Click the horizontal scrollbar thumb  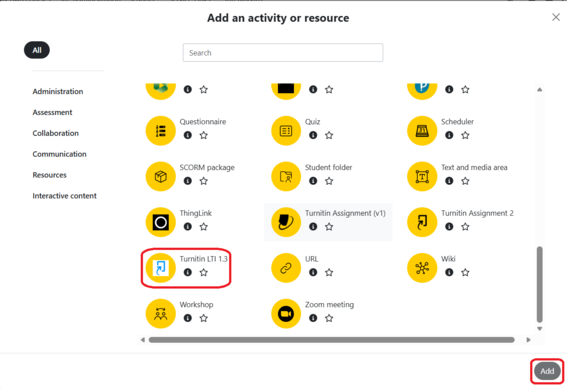pyautogui.click(x=332, y=340)
